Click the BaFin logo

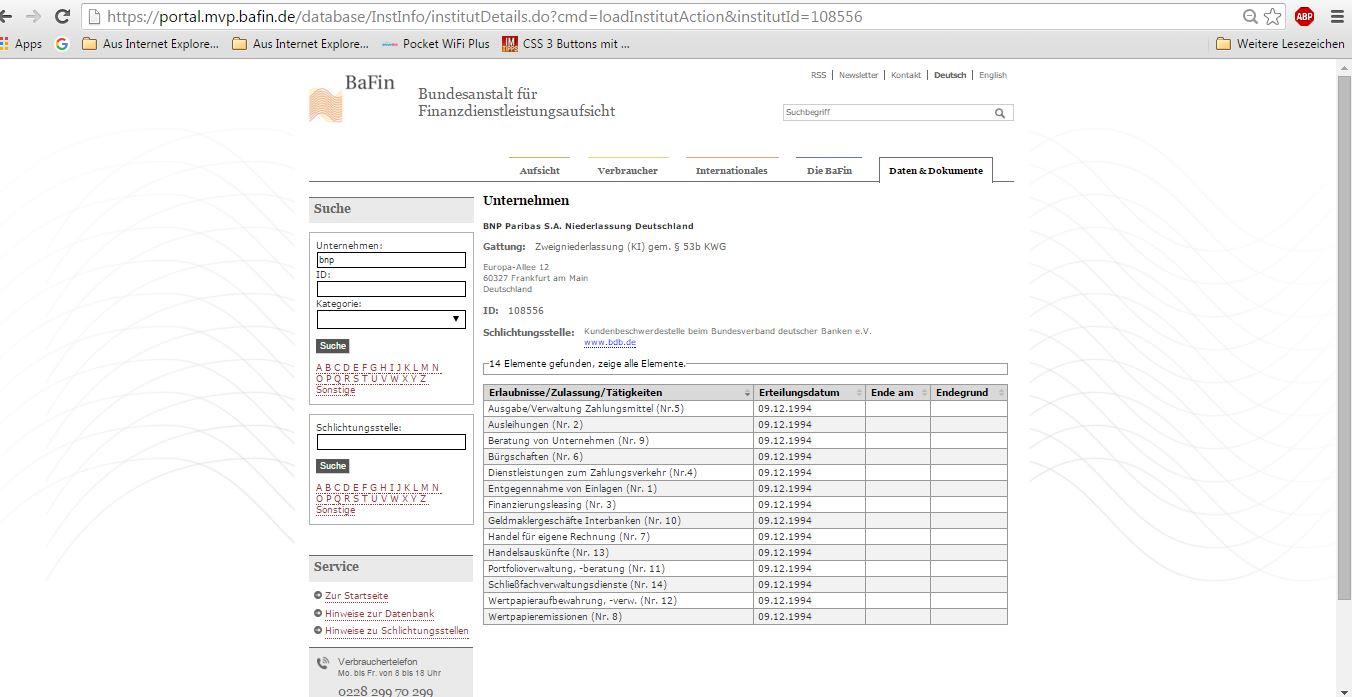(352, 98)
